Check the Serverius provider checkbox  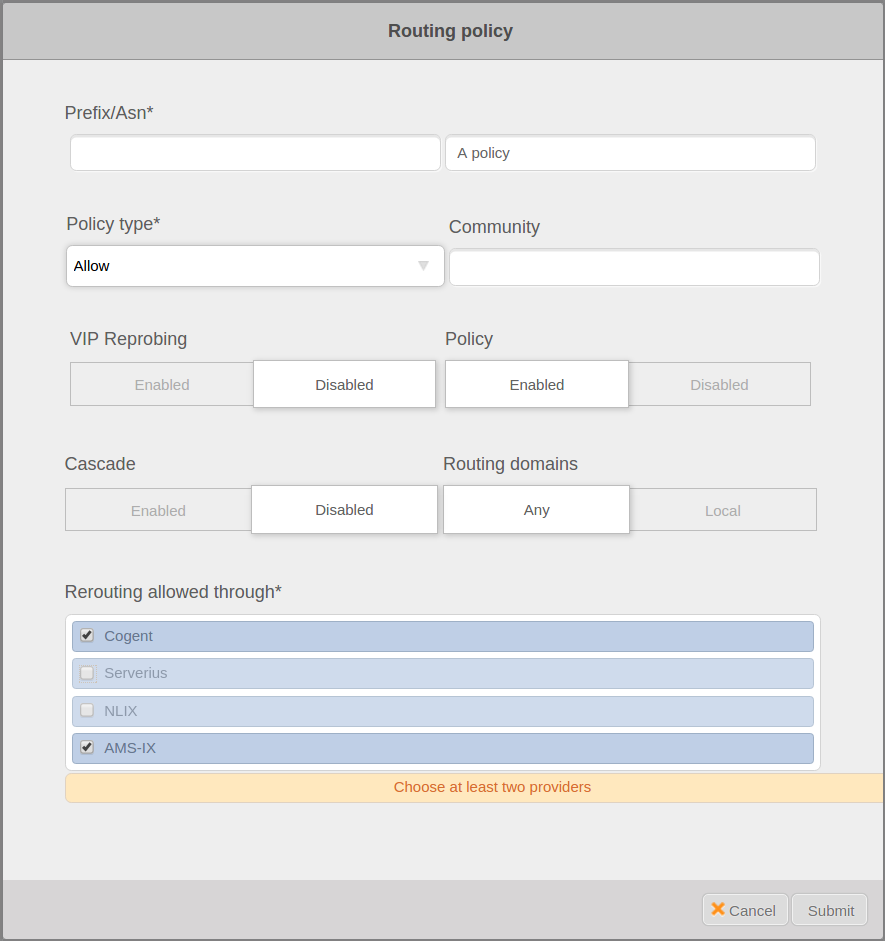pos(87,673)
